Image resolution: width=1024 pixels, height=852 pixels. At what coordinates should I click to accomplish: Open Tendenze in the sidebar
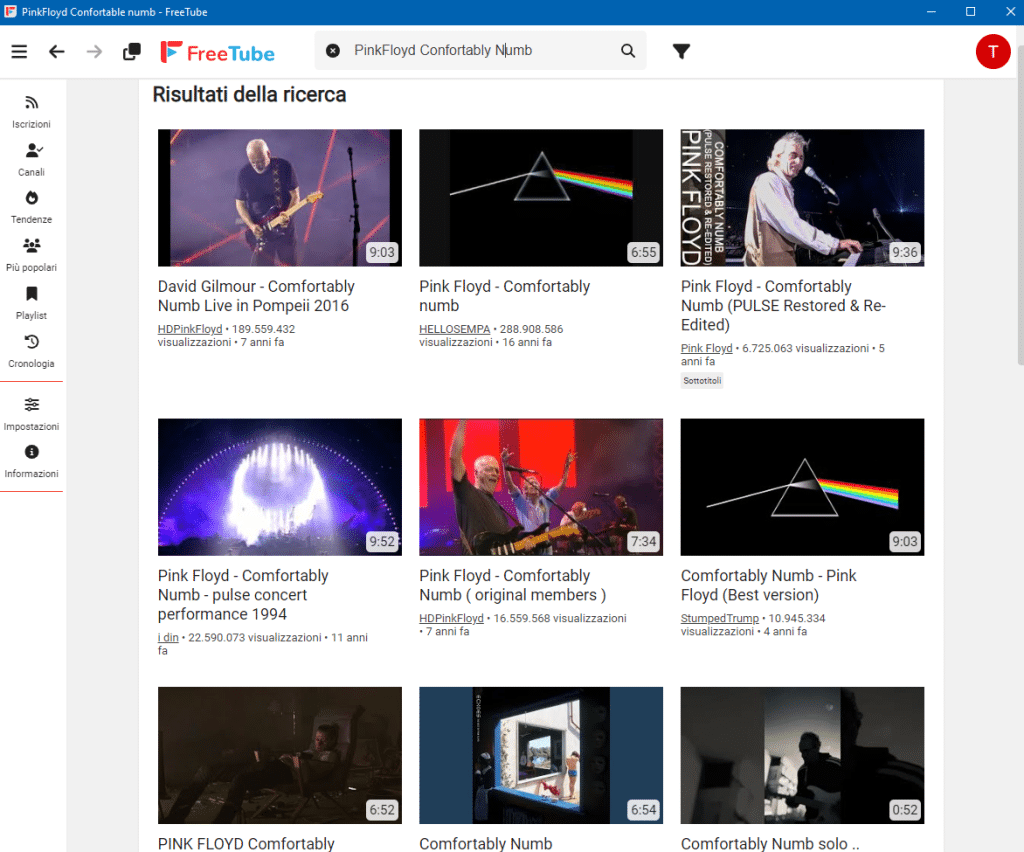click(x=31, y=207)
